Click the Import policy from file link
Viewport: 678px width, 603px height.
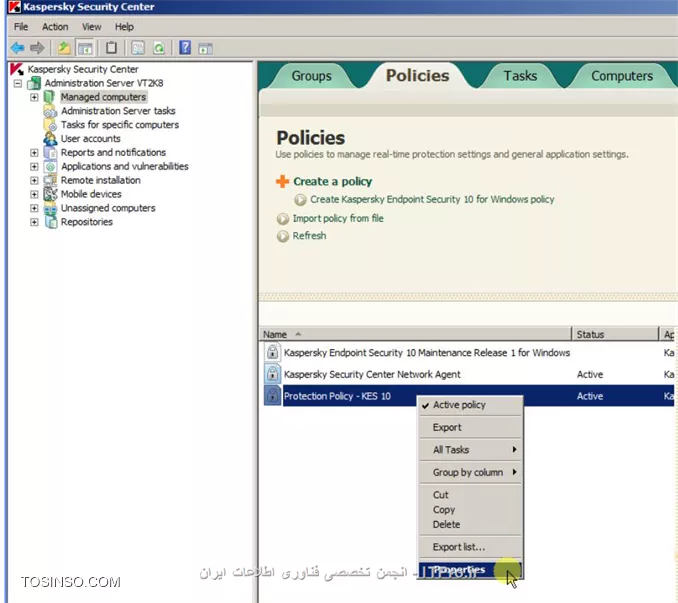click(338, 218)
